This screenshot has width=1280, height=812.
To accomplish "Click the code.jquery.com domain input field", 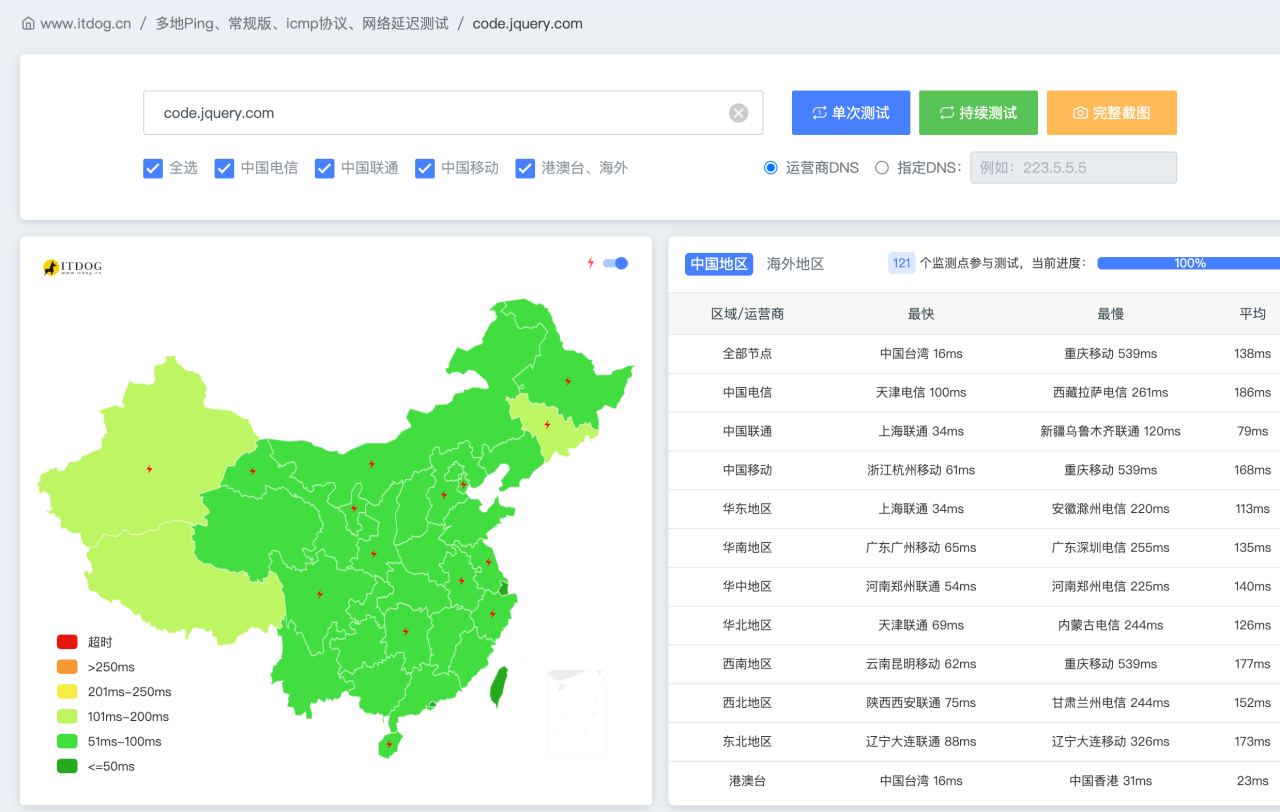I will click(440, 113).
